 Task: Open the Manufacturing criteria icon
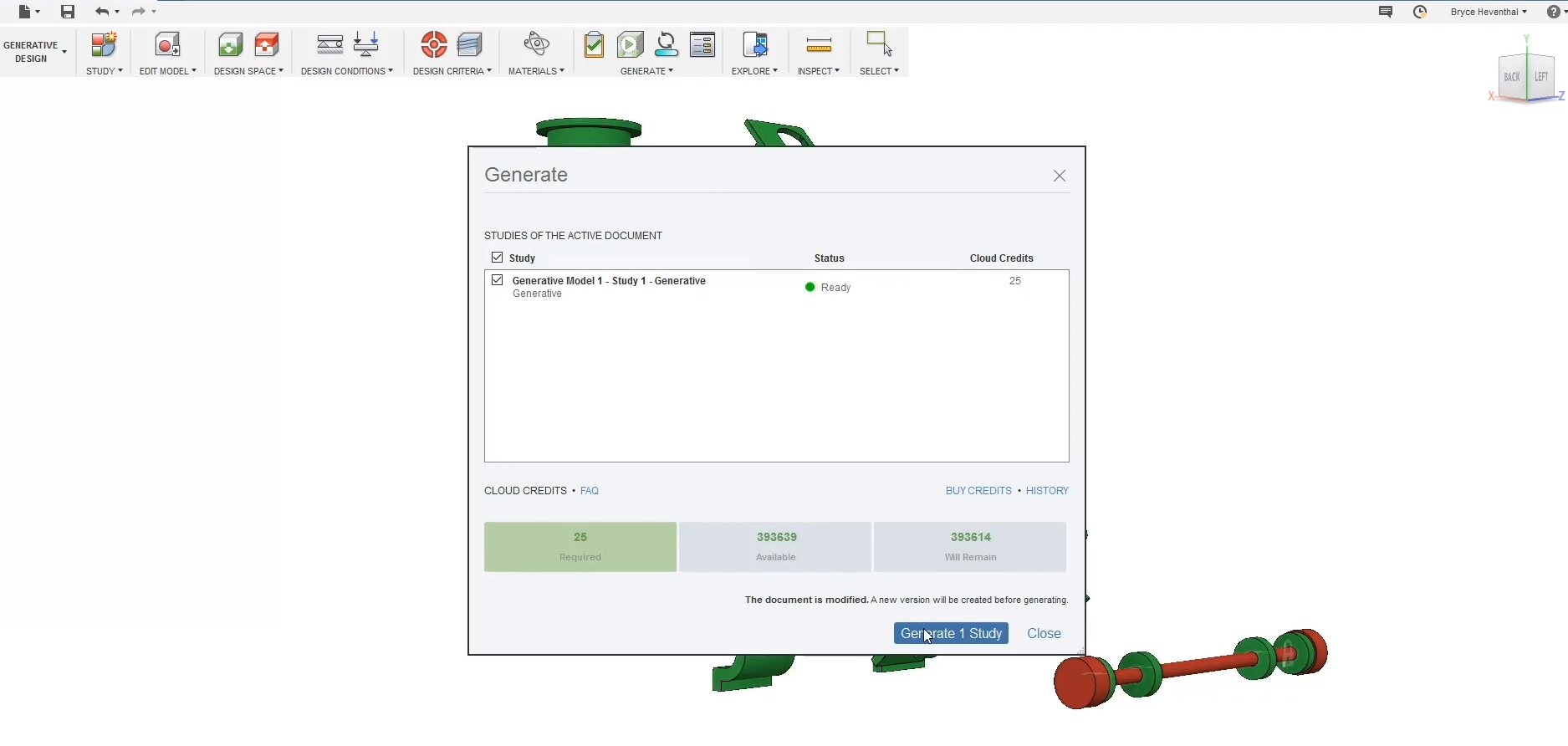click(x=470, y=45)
